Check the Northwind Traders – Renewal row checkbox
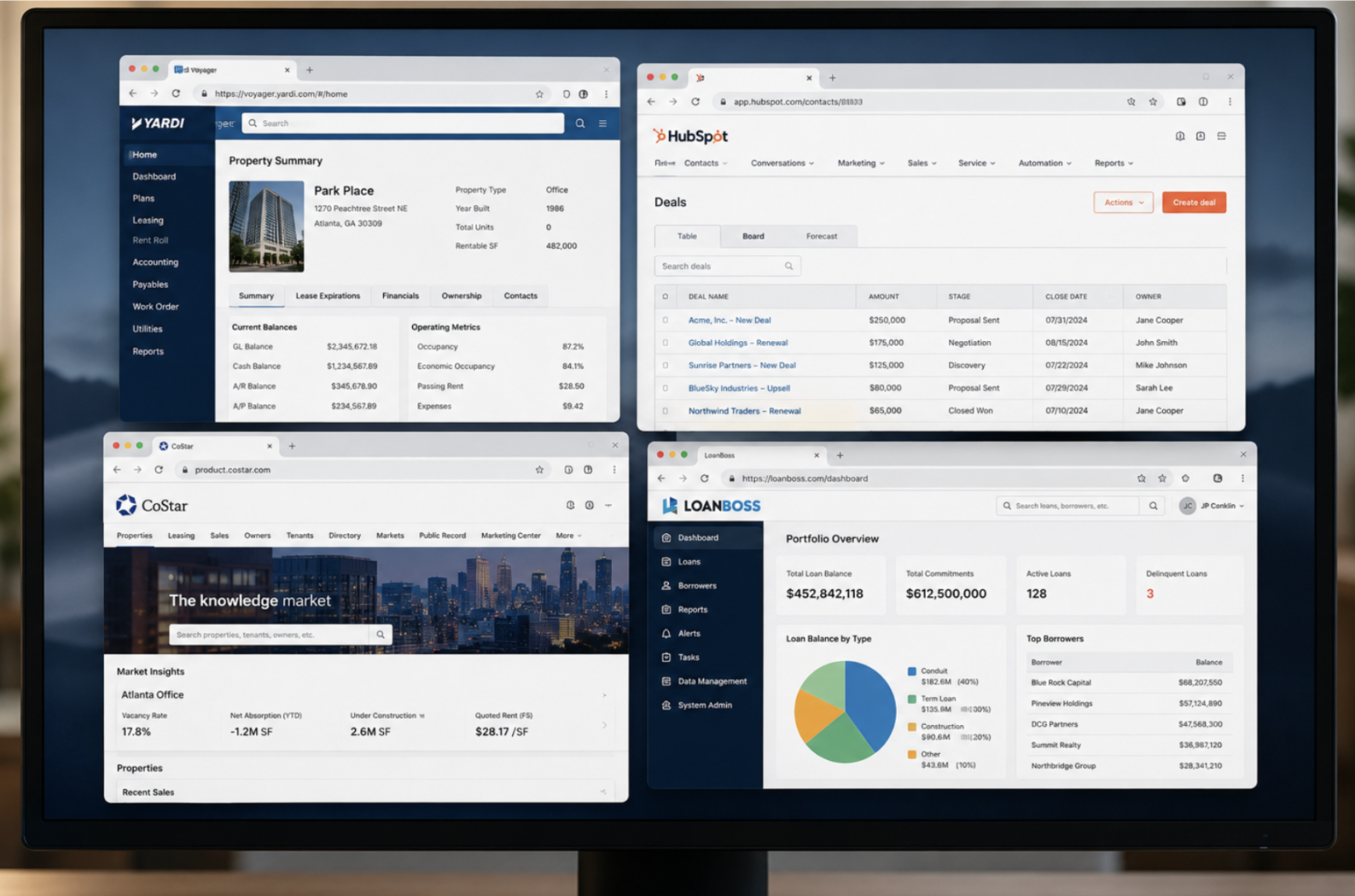This screenshot has height=896, width=1355. pos(665,411)
